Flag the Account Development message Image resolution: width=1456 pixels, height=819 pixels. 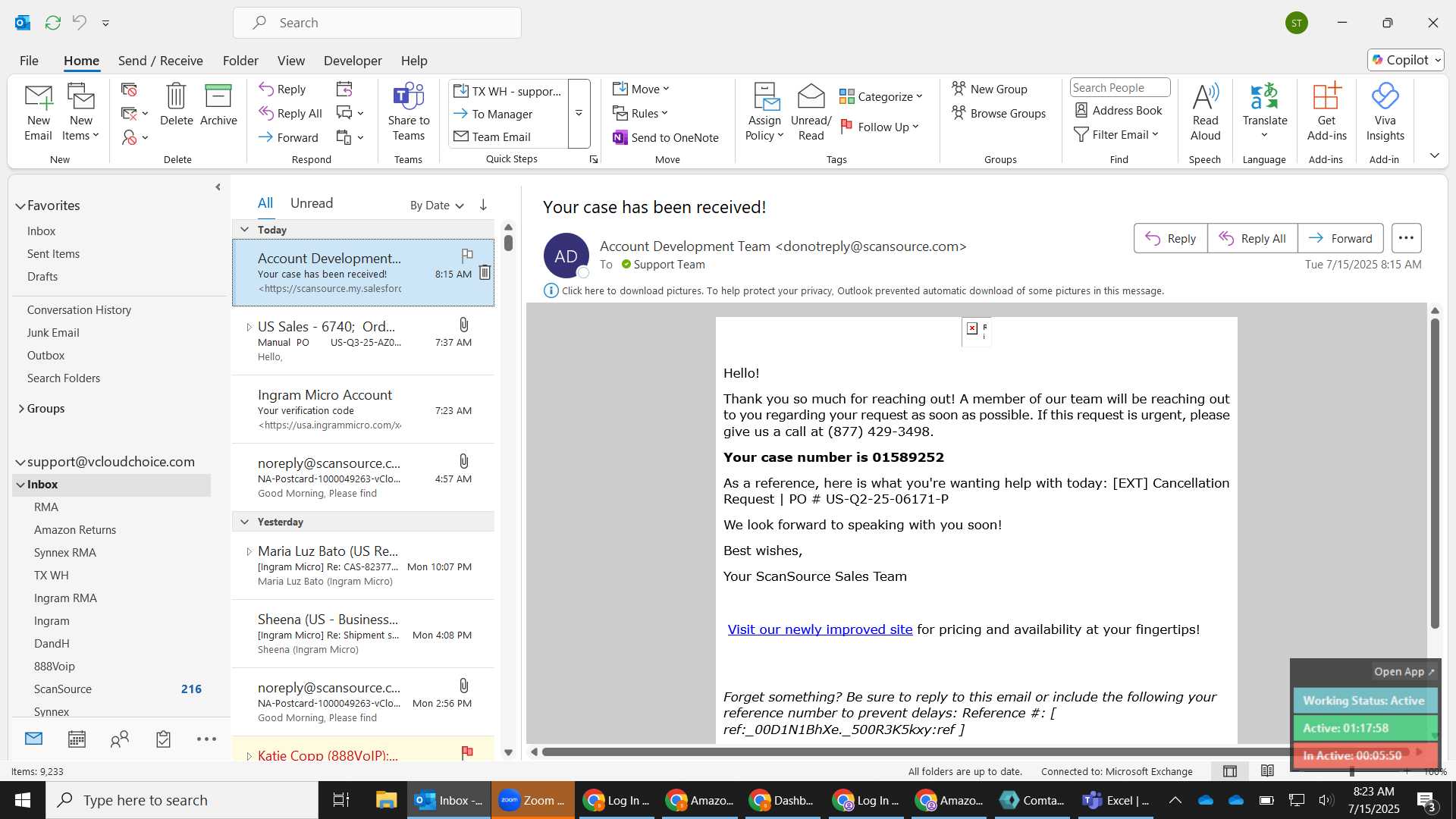(467, 255)
